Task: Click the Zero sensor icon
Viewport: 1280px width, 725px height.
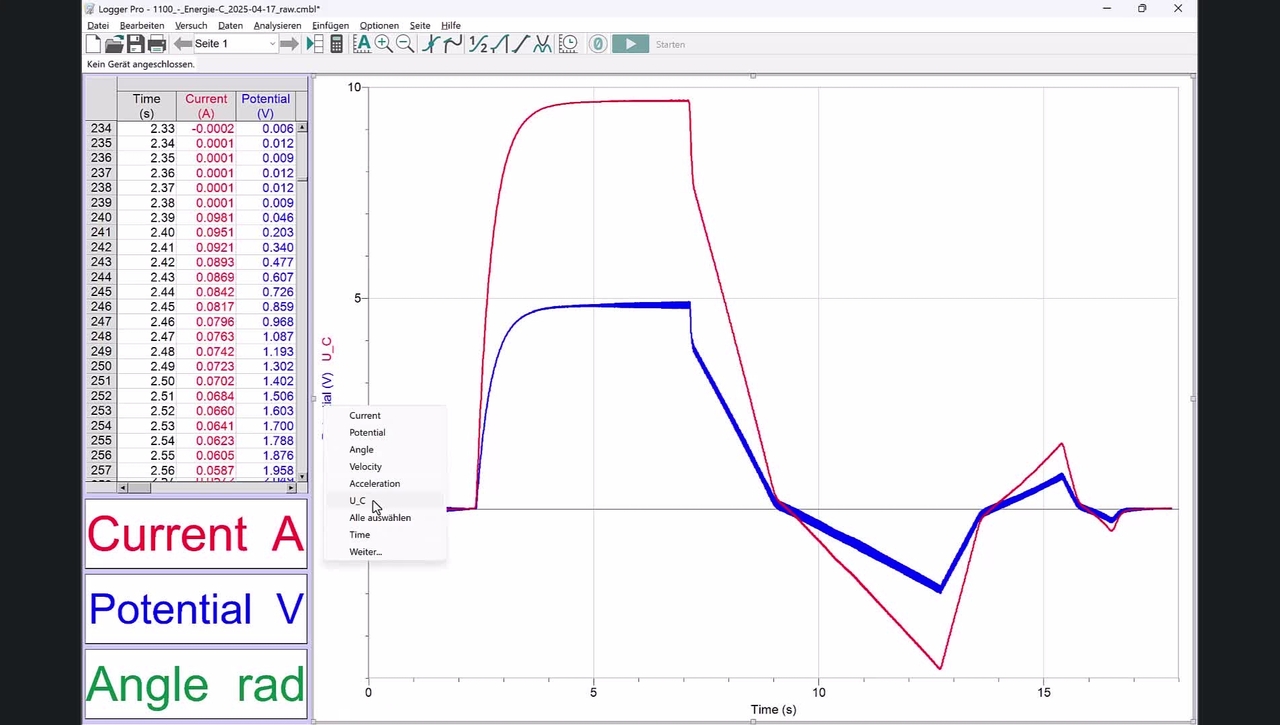Action: [x=598, y=44]
